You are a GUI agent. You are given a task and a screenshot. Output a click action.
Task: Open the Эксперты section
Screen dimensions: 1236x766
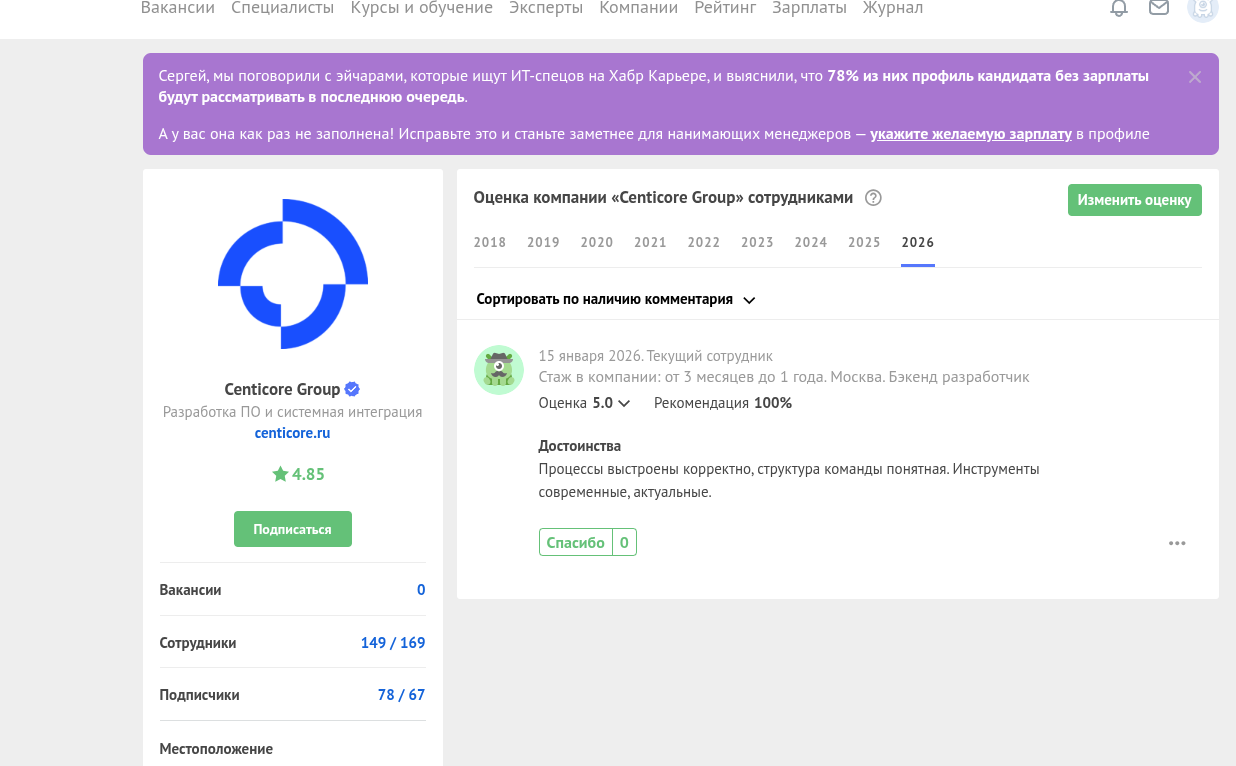546,8
